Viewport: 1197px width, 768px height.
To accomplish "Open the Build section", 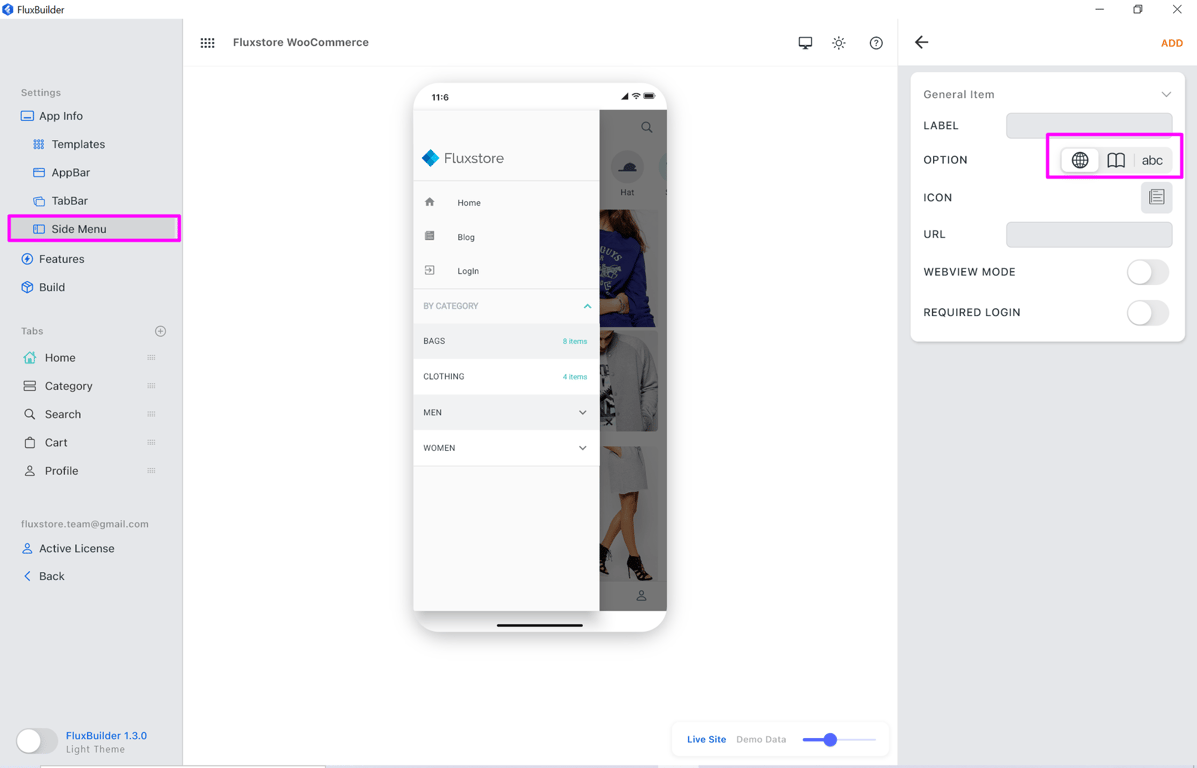I will click(x=43, y=287).
